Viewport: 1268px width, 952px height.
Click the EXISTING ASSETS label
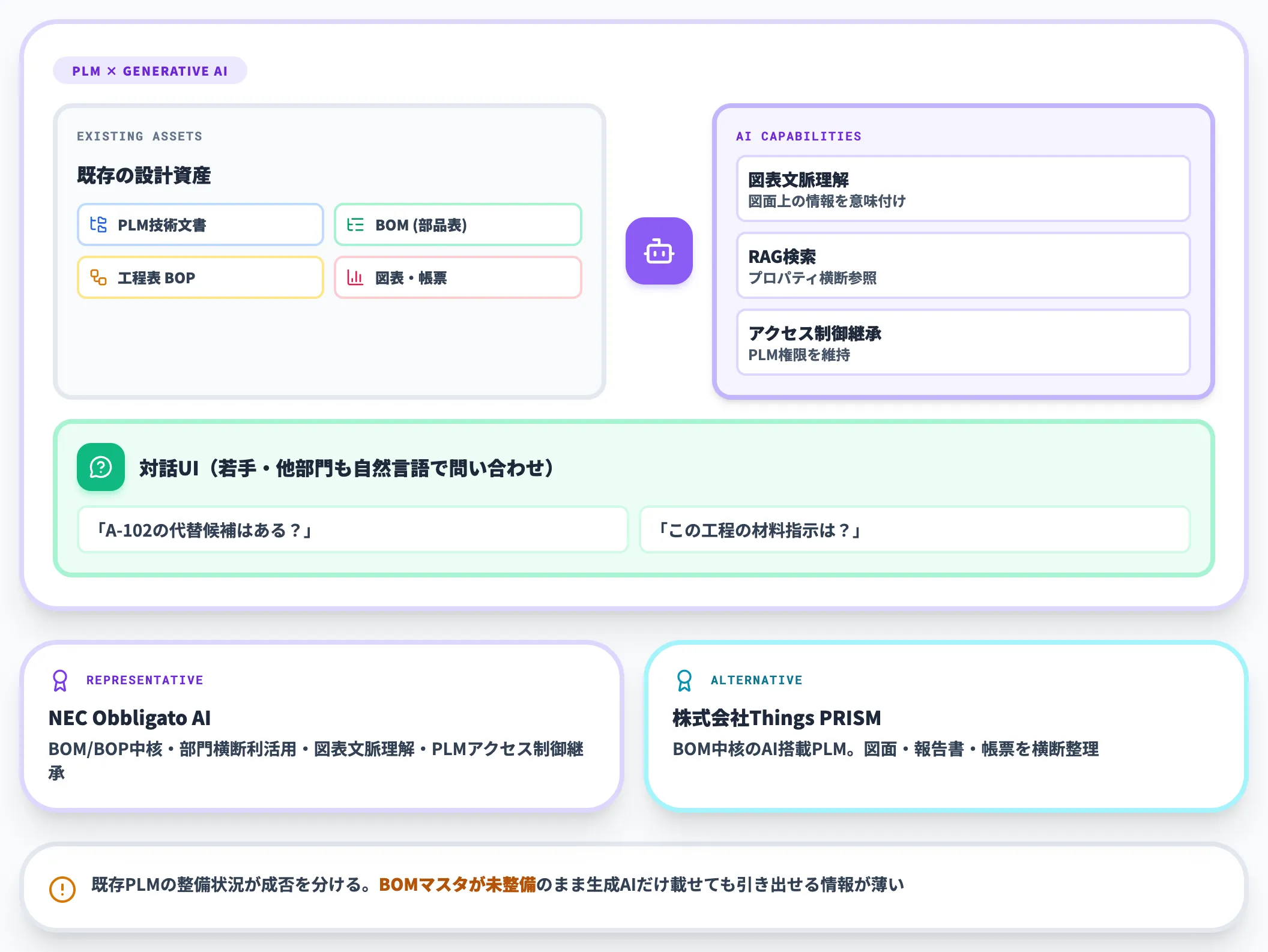tap(139, 136)
